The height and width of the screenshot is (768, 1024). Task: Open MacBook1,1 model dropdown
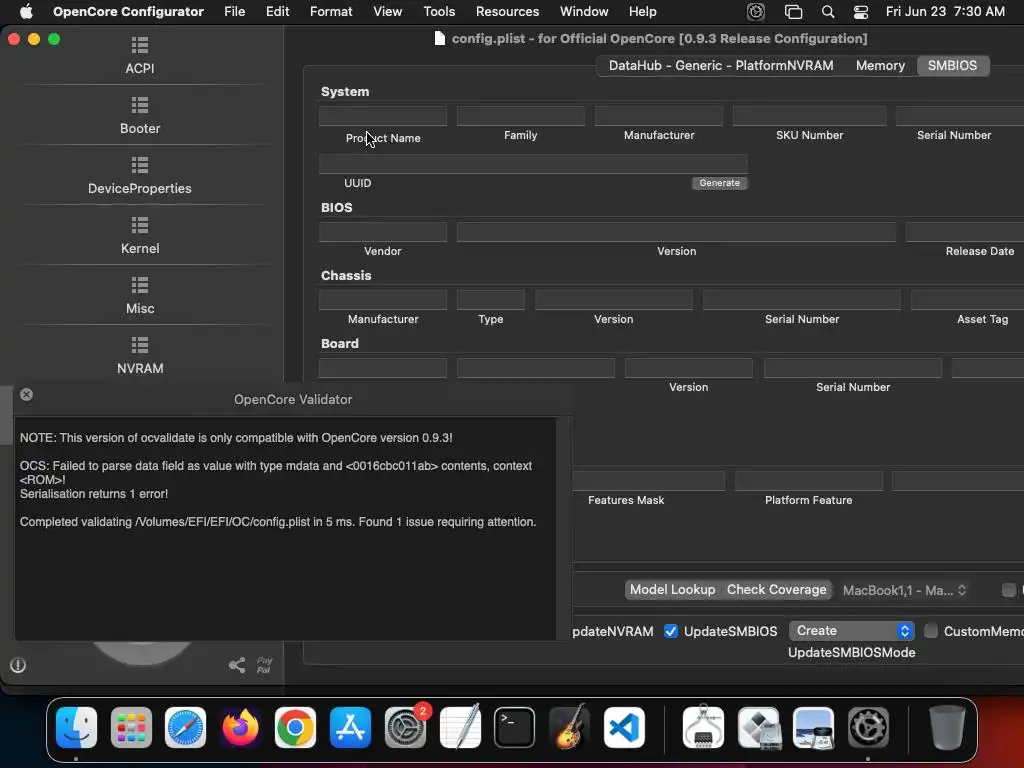click(x=904, y=590)
